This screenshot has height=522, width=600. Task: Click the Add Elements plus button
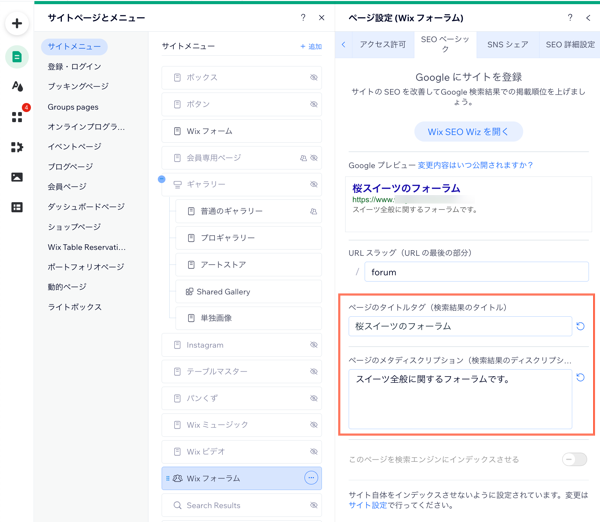17,23
